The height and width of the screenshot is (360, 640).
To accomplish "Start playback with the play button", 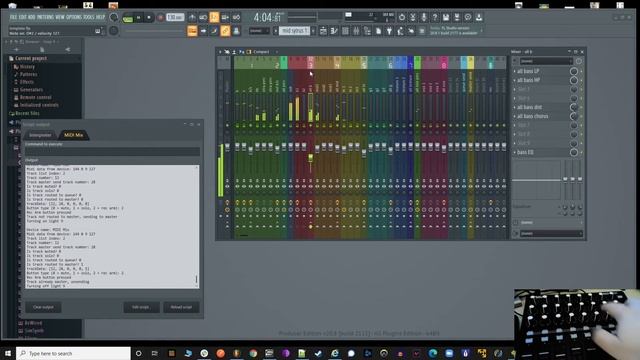I will pyautogui.click(x=138, y=17).
